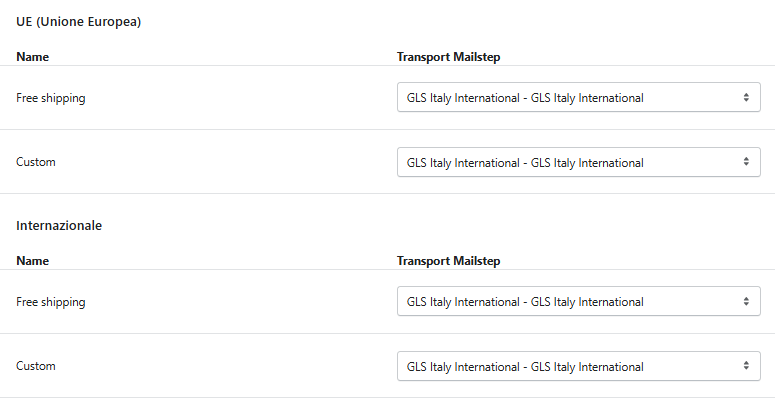The image size is (775, 407).
Task: Click the Transport Mailstep header under Internazionale
Action: tap(448, 261)
